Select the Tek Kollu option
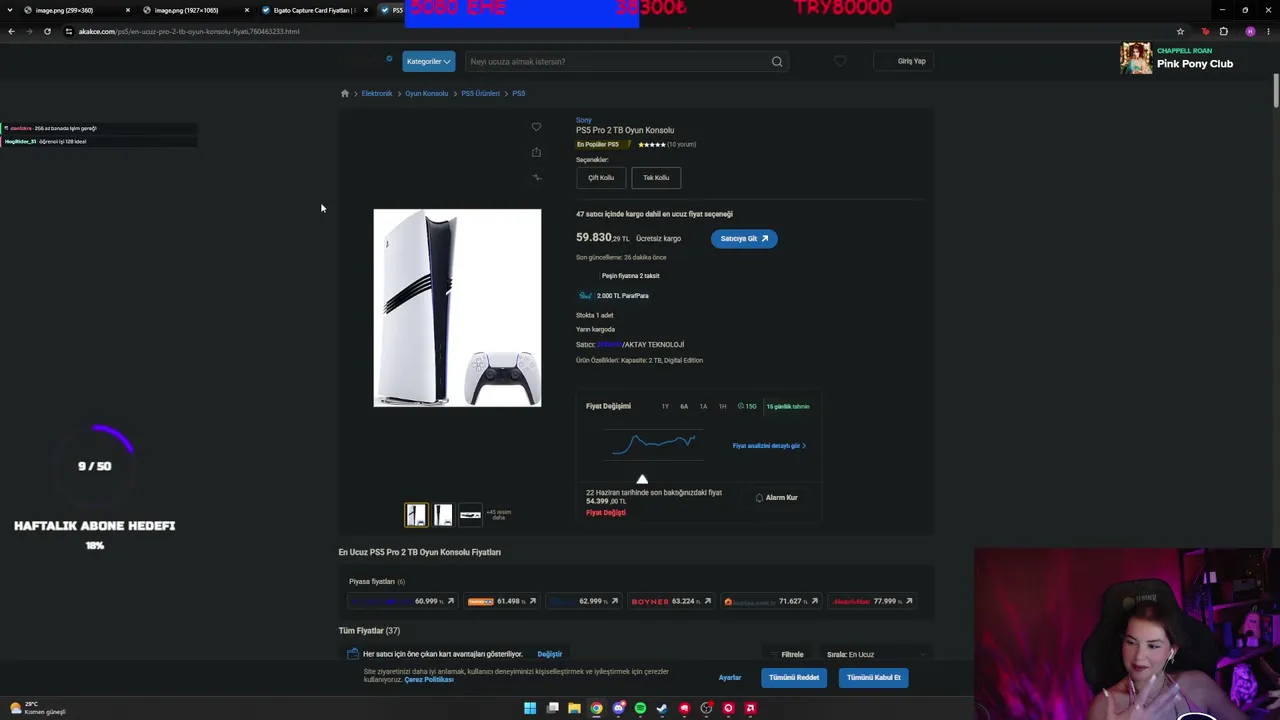This screenshot has width=1280, height=720. [656, 178]
